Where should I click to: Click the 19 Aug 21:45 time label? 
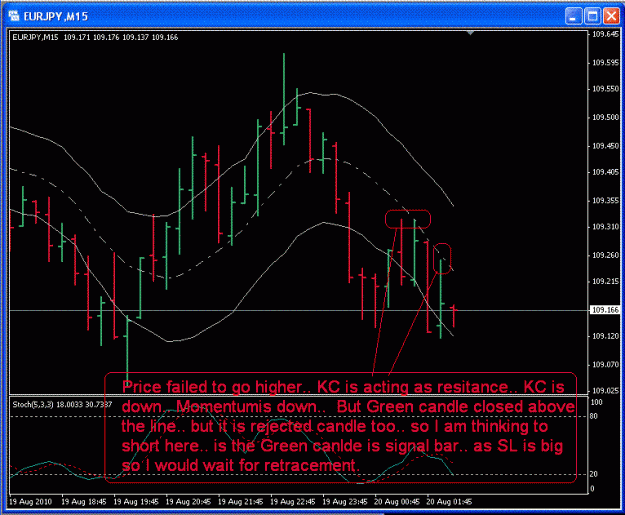click(240, 501)
